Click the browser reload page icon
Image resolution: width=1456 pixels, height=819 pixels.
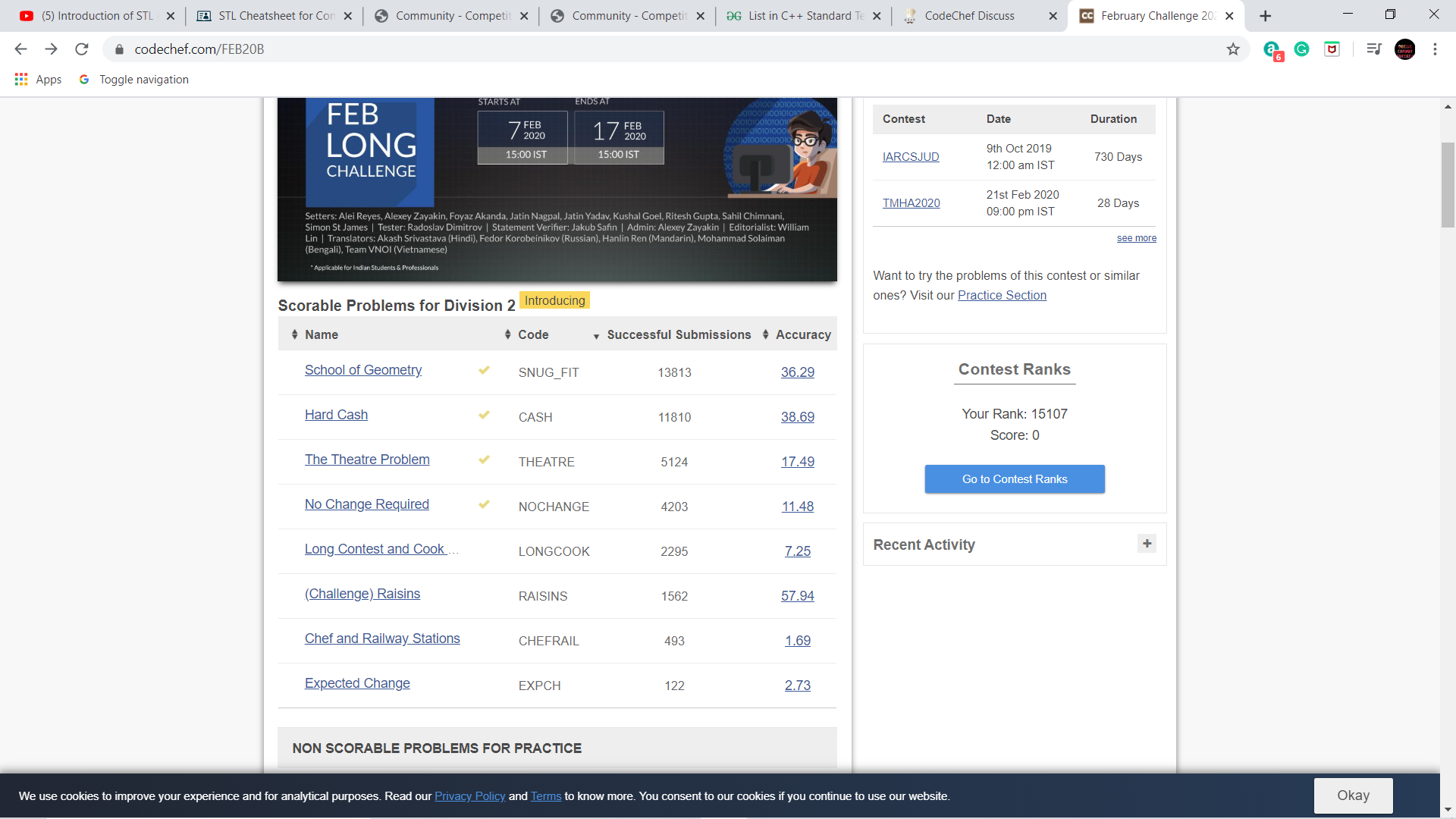pos(82,49)
